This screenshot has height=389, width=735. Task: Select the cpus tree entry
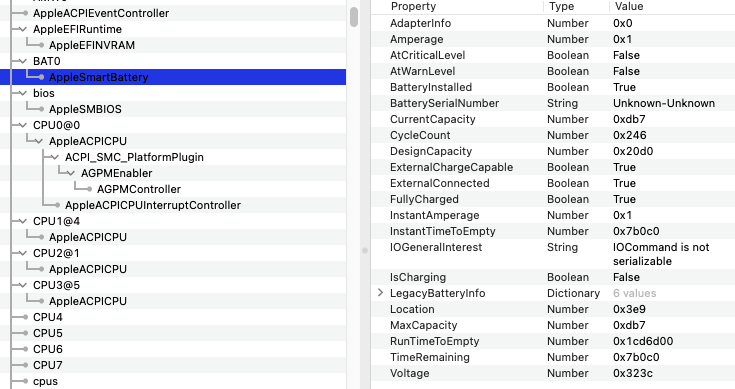pyautogui.click(x=45, y=381)
